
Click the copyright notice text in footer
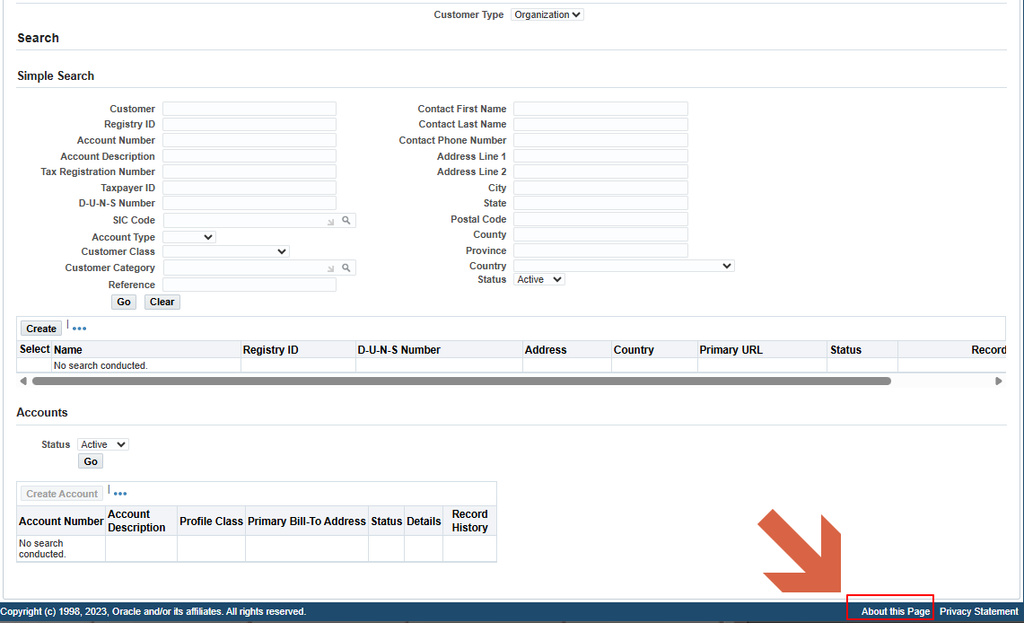point(153,612)
